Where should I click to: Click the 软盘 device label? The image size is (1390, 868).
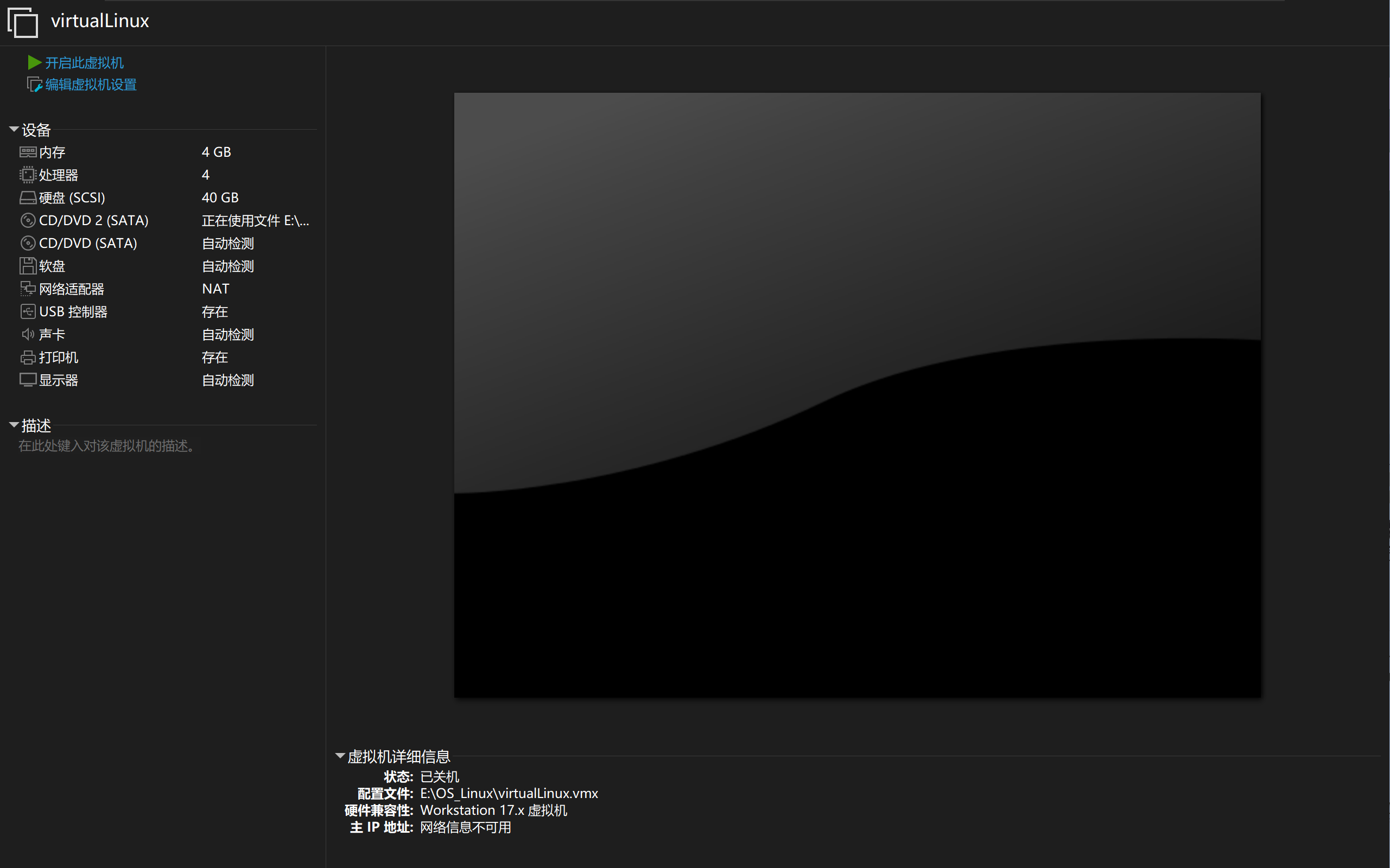click(52, 266)
